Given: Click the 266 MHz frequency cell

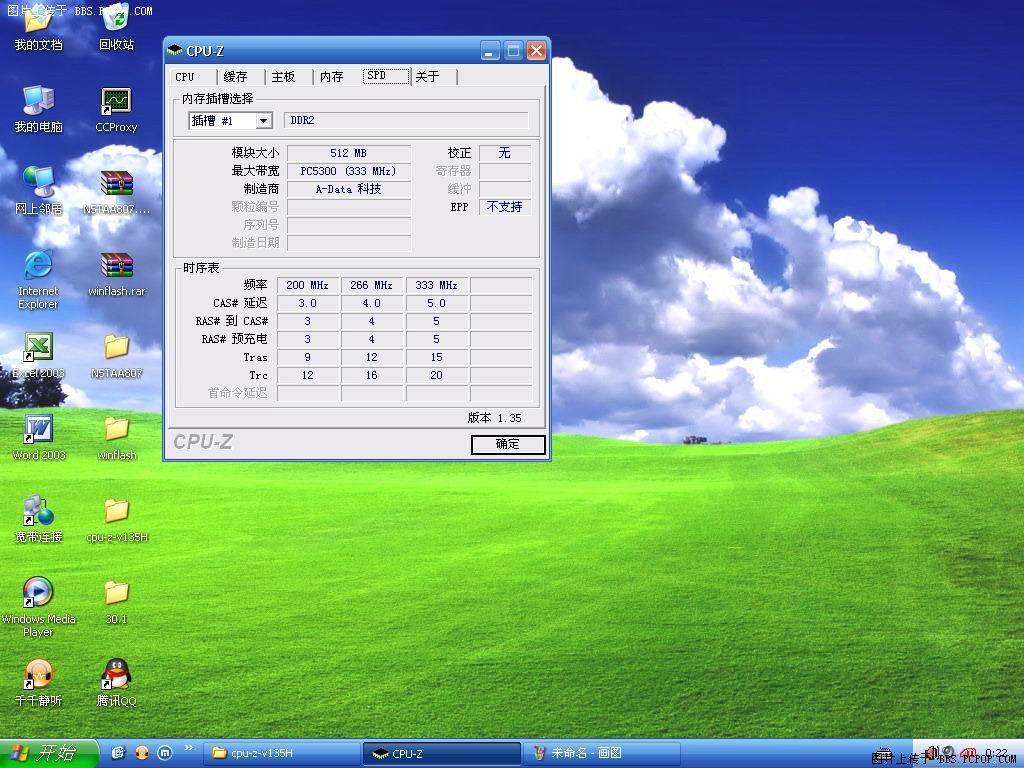Looking at the screenshot, I should pos(372,285).
